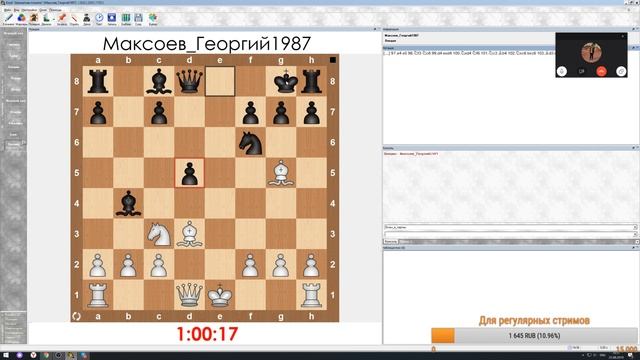The width and height of the screenshot is (640, 360).
Task: Select the white queen on d1
Action: pyautogui.click(x=189, y=295)
